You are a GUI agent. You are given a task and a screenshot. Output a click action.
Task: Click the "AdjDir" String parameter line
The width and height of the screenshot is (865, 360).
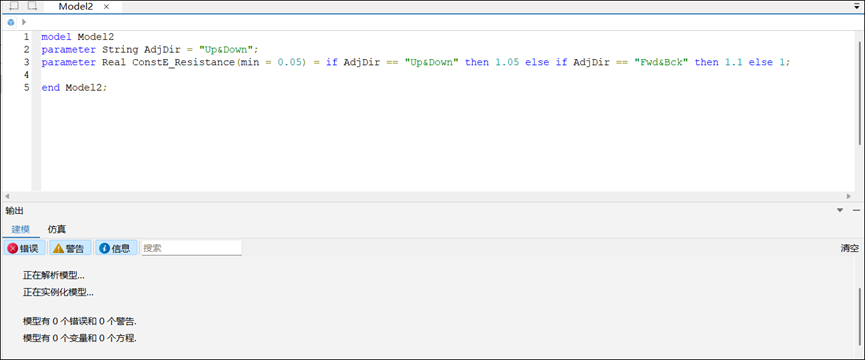(149, 50)
